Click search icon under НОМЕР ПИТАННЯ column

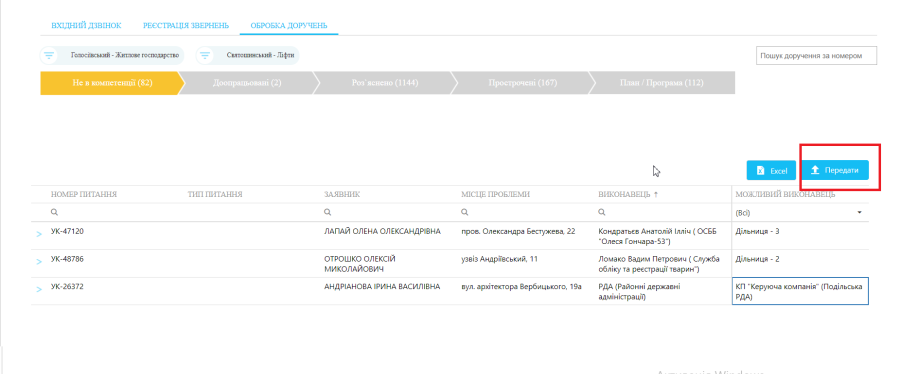point(55,212)
